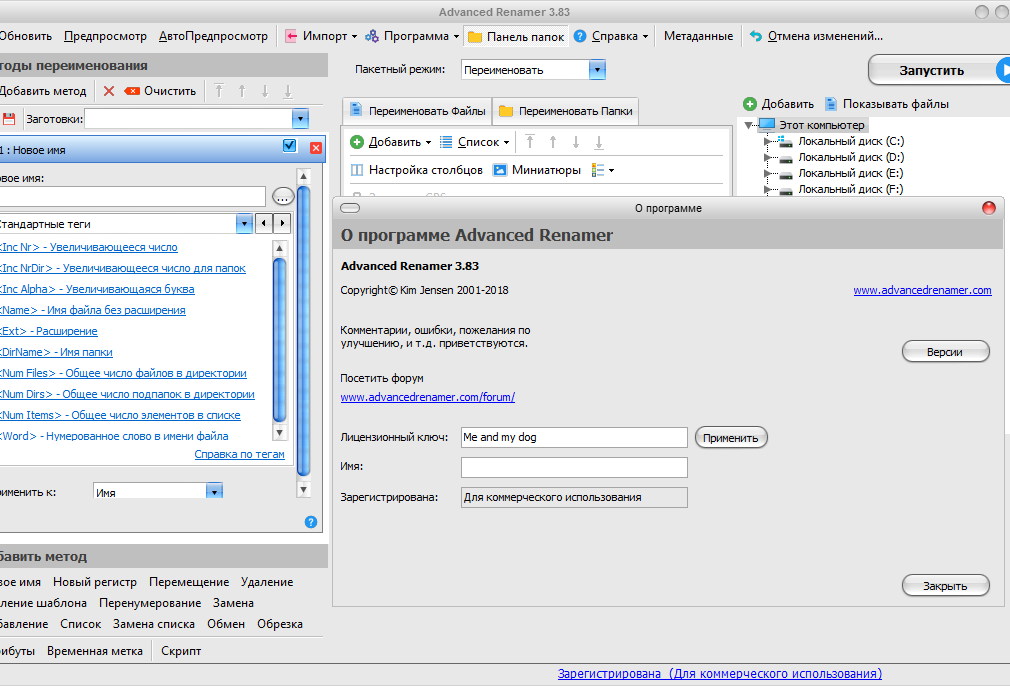
Task: Click Предпросмотр in the toolbar
Action: coord(105,36)
